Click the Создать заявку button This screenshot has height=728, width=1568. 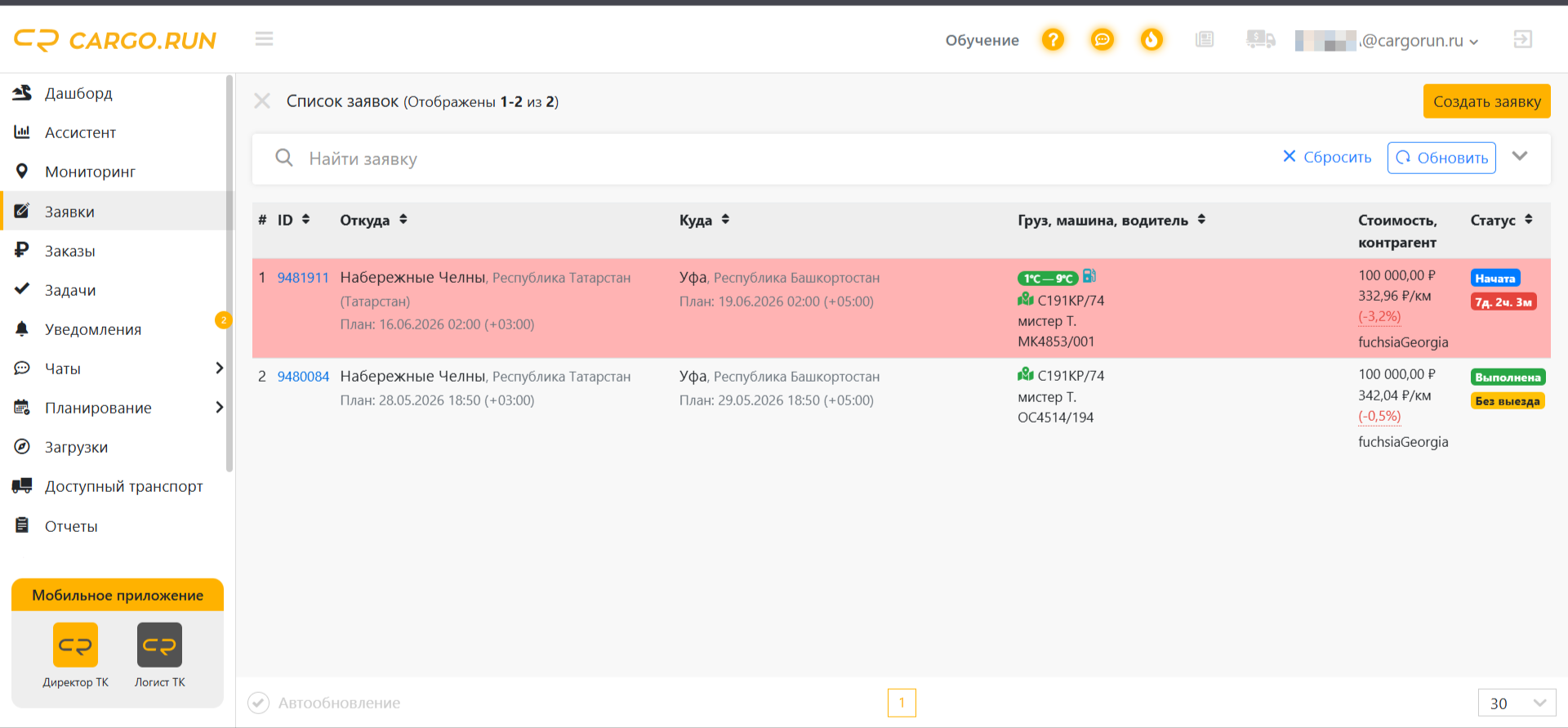[x=1486, y=101]
